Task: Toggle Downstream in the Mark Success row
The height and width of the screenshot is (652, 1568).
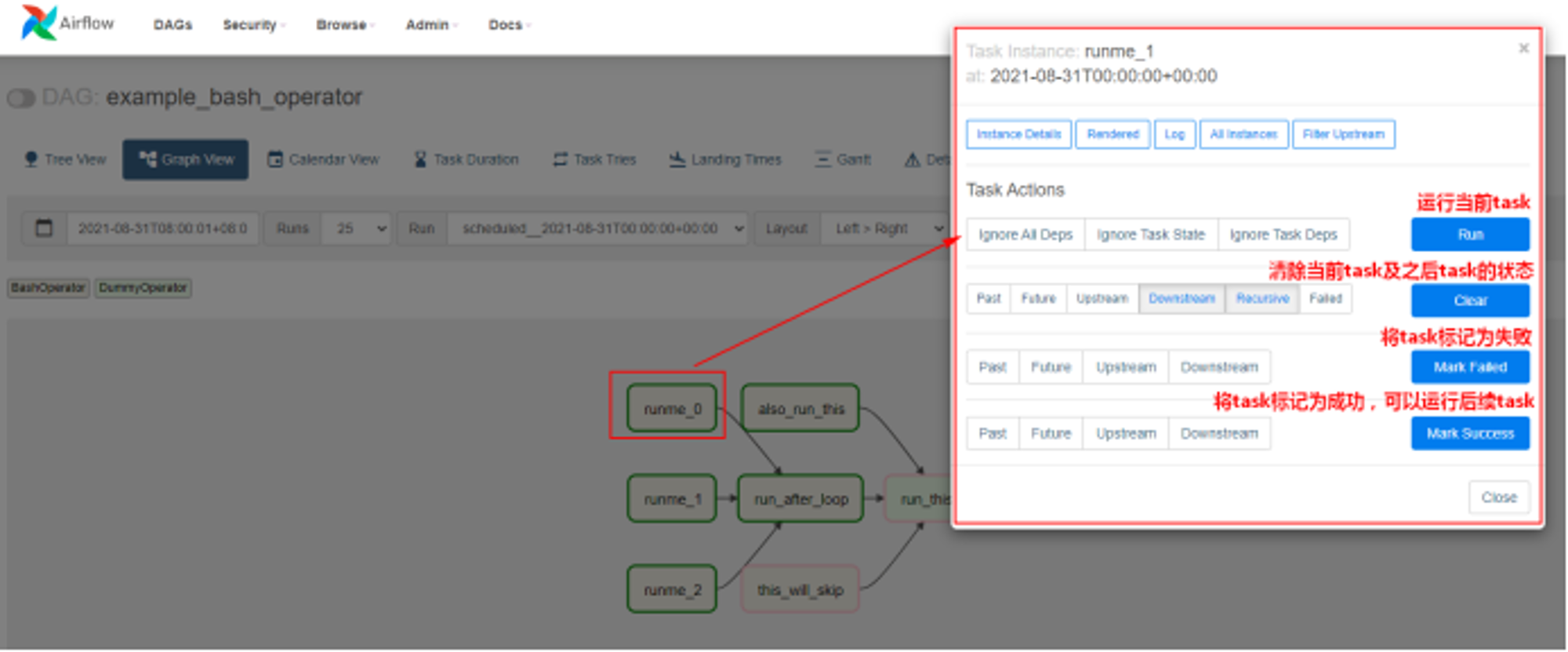Action: (x=1219, y=434)
